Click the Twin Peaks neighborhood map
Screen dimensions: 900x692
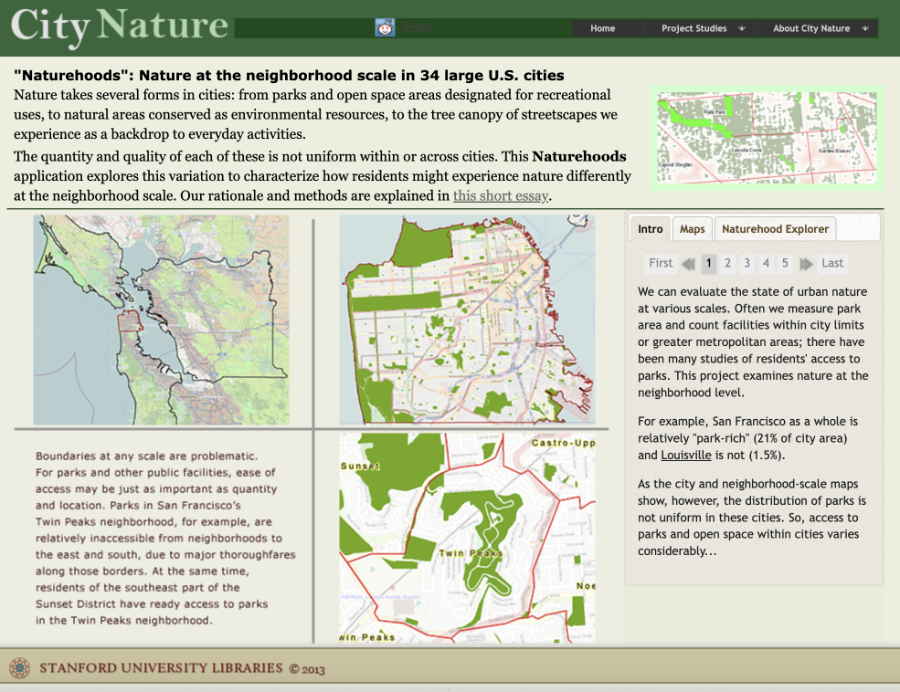[467, 537]
